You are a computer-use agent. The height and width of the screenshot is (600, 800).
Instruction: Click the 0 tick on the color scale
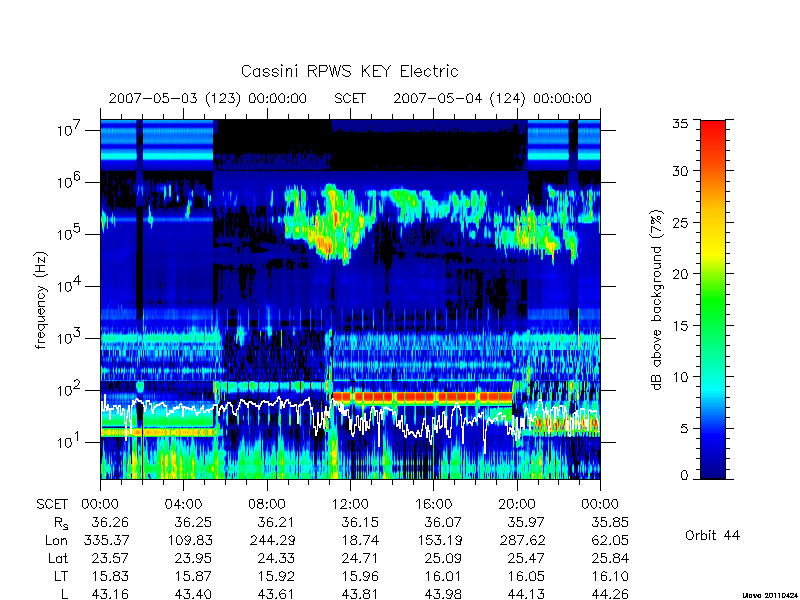pyautogui.click(x=685, y=476)
